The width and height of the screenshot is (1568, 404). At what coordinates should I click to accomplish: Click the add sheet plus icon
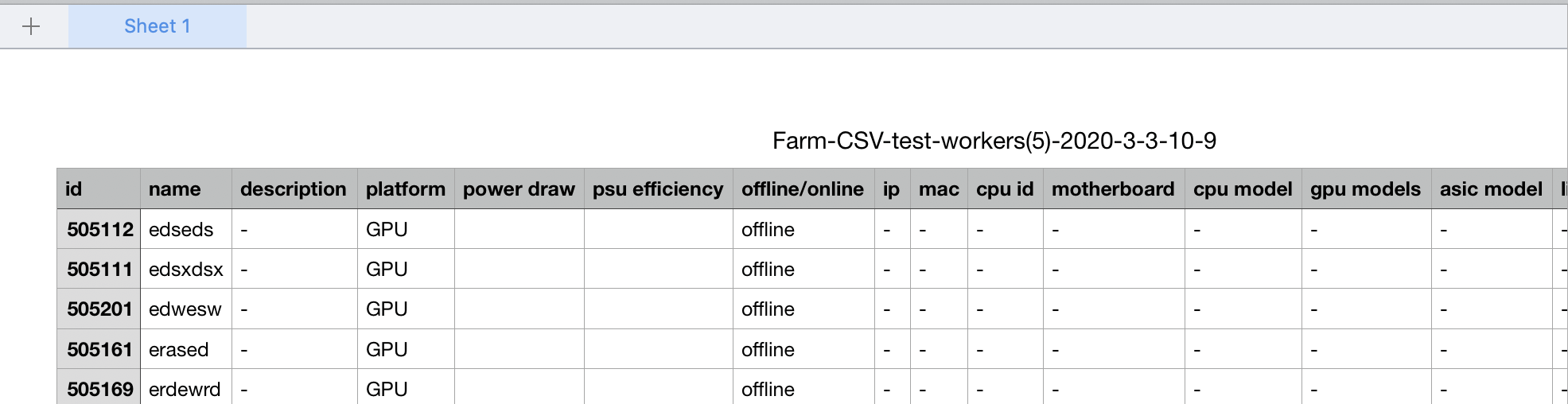(31, 27)
